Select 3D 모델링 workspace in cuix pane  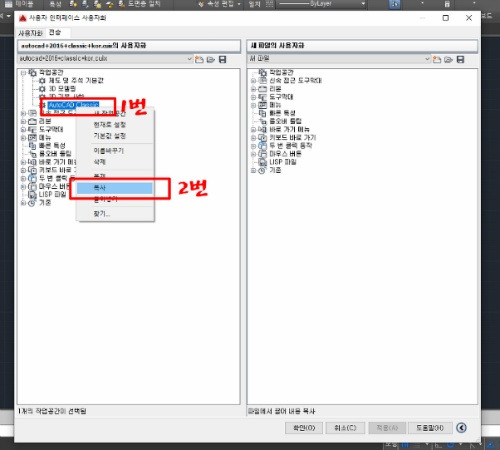click(x=62, y=89)
